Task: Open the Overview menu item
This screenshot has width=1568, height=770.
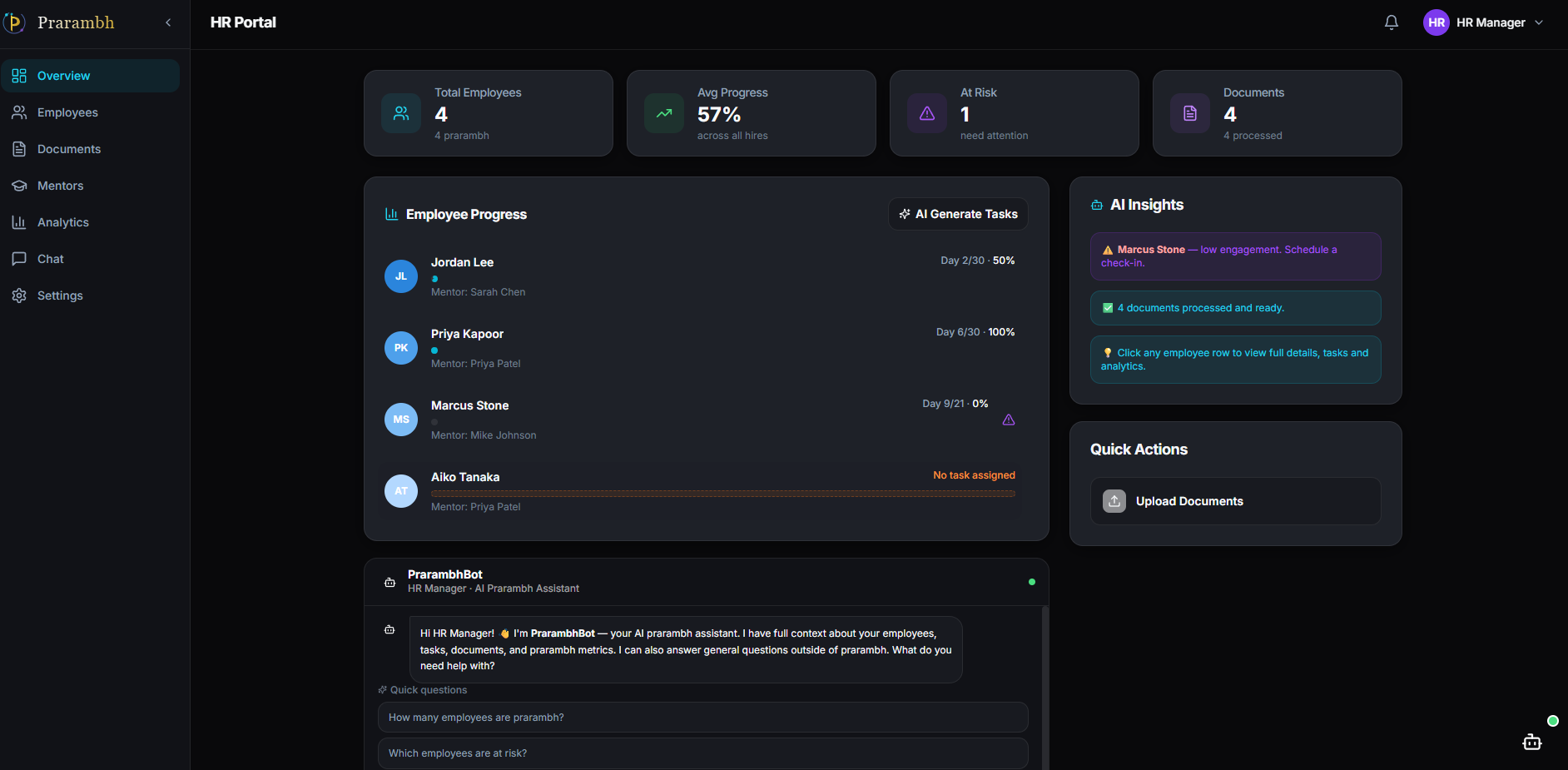Action: point(90,76)
